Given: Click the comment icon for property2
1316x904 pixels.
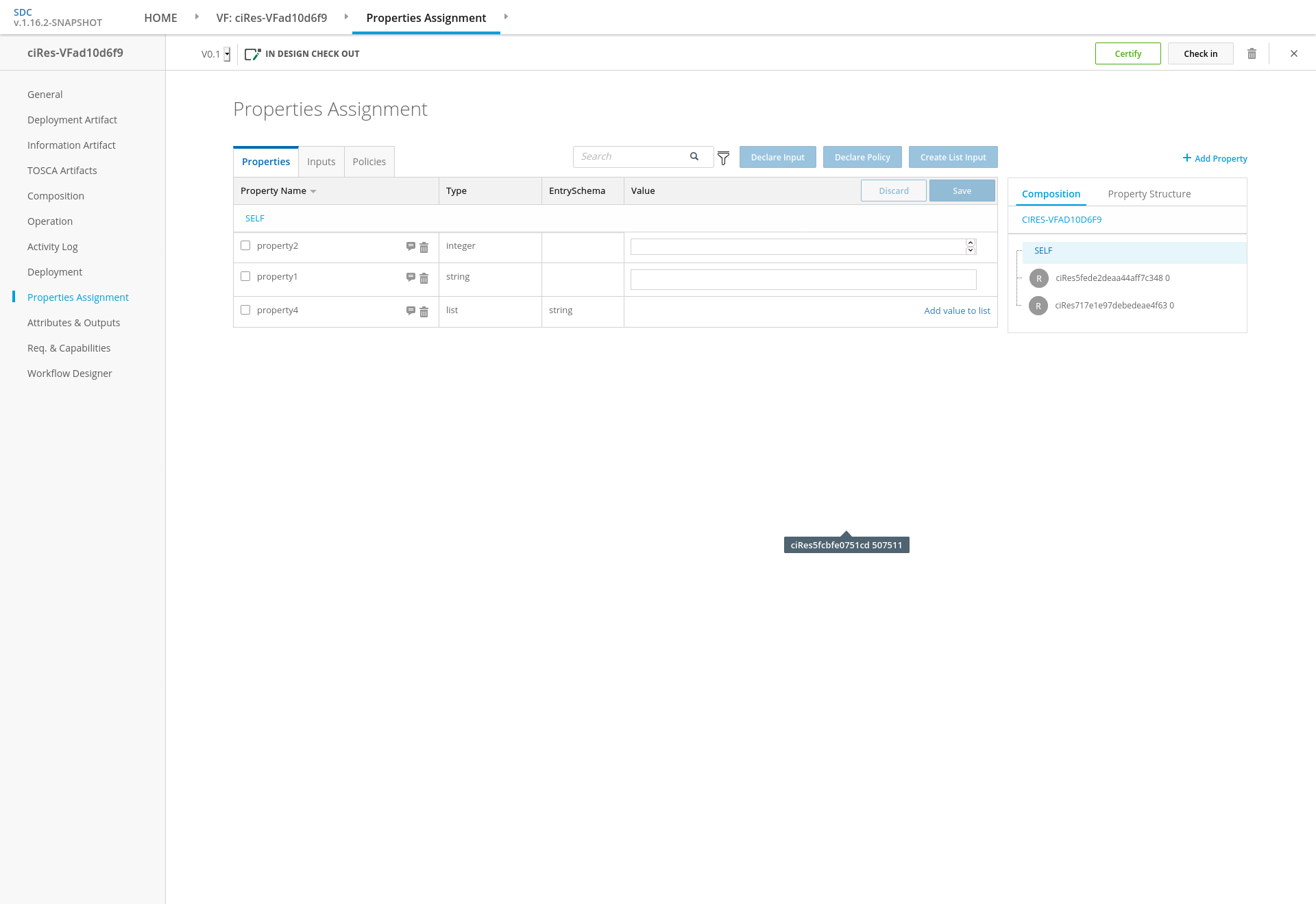Looking at the screenshot, I should click(x=411, y=246).
